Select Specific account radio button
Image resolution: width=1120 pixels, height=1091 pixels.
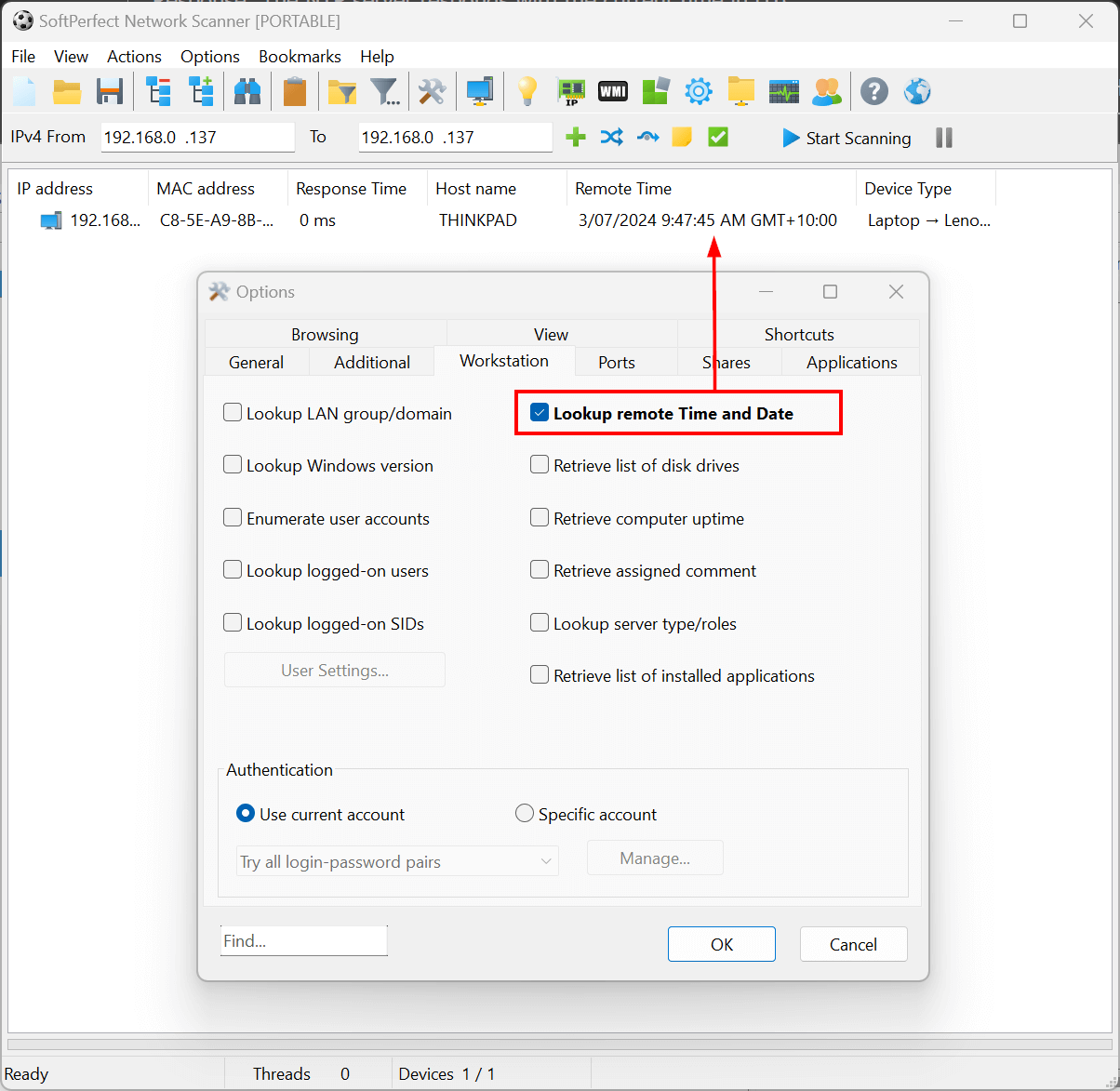point(525,814)
